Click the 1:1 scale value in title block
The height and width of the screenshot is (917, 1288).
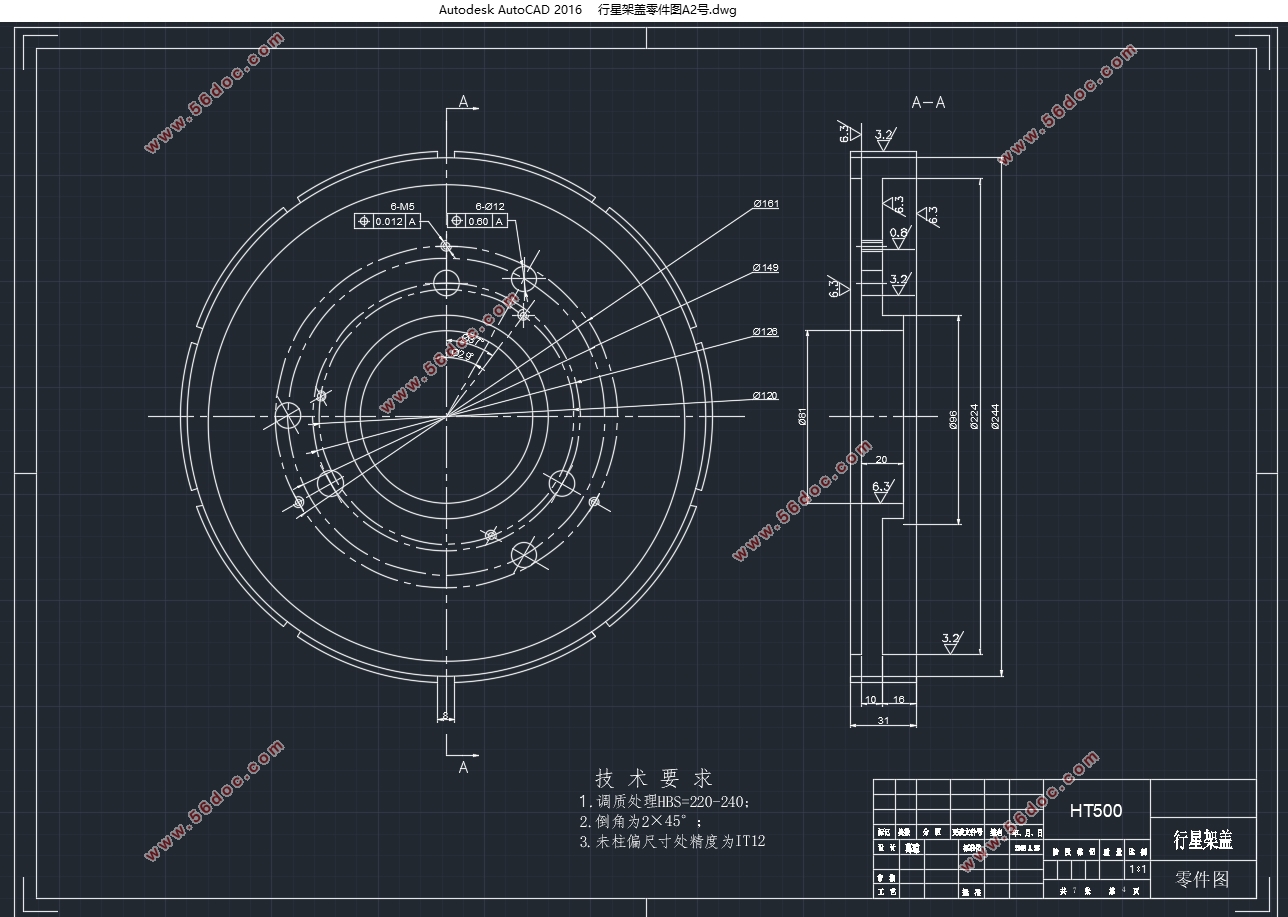(x=1136, y=869)
